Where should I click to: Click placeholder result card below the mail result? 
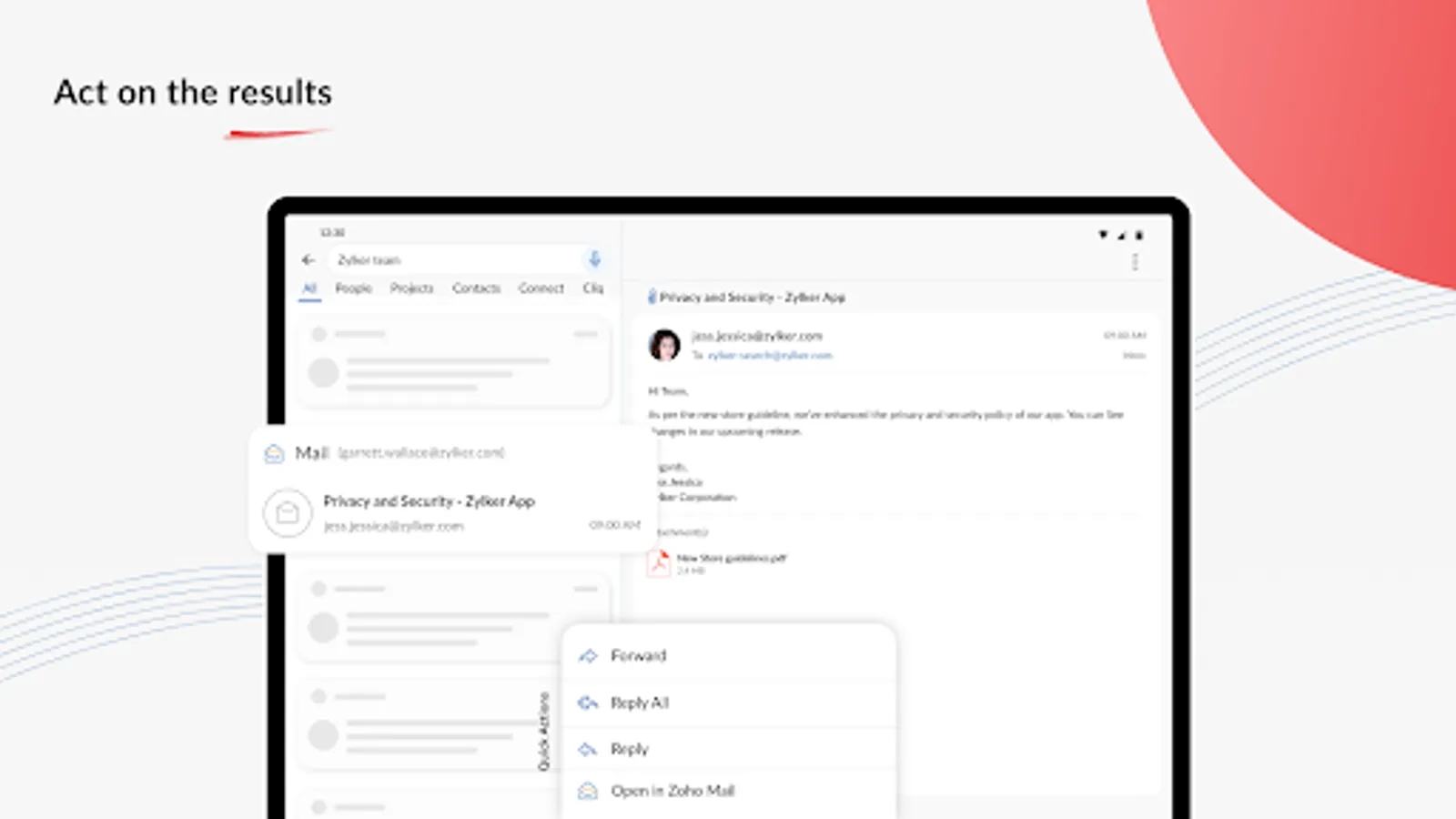454,615
